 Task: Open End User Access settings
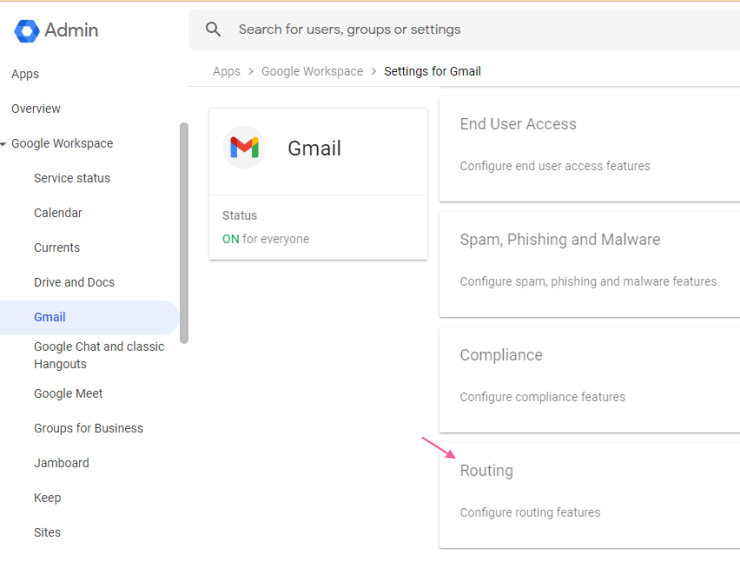(x=589, y=149)
